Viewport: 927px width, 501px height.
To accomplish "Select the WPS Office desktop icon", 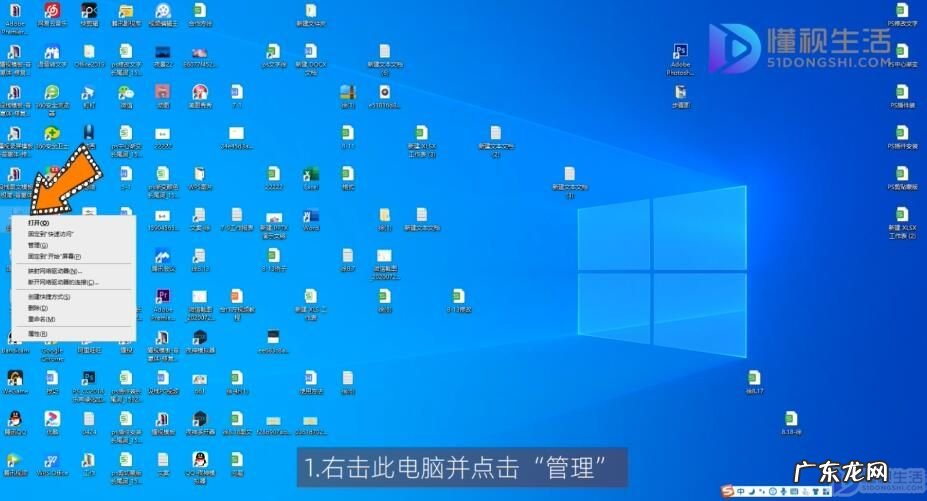I will [x=52, y=460].
